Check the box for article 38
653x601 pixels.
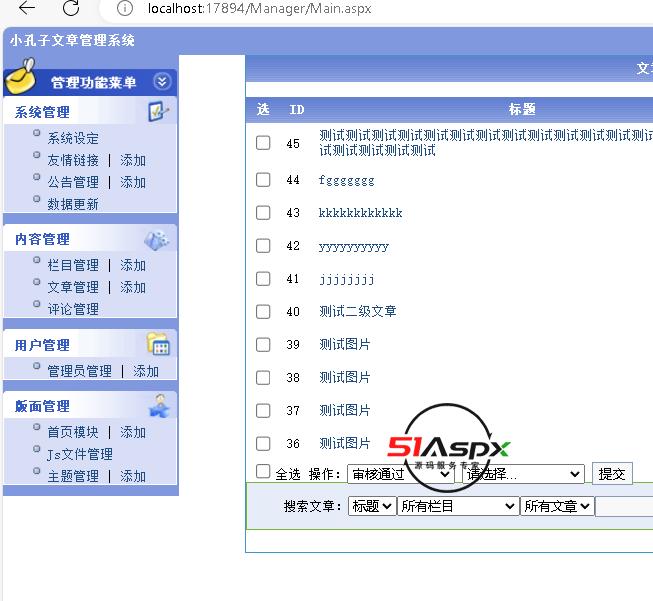coord(263,378)
